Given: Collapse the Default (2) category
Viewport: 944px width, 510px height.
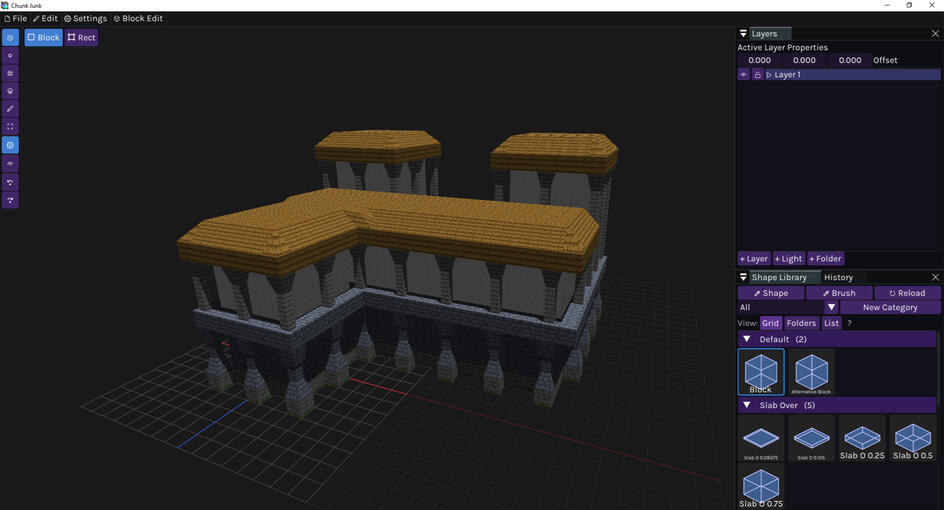Looking at the screenshot, I should point(747,340).
